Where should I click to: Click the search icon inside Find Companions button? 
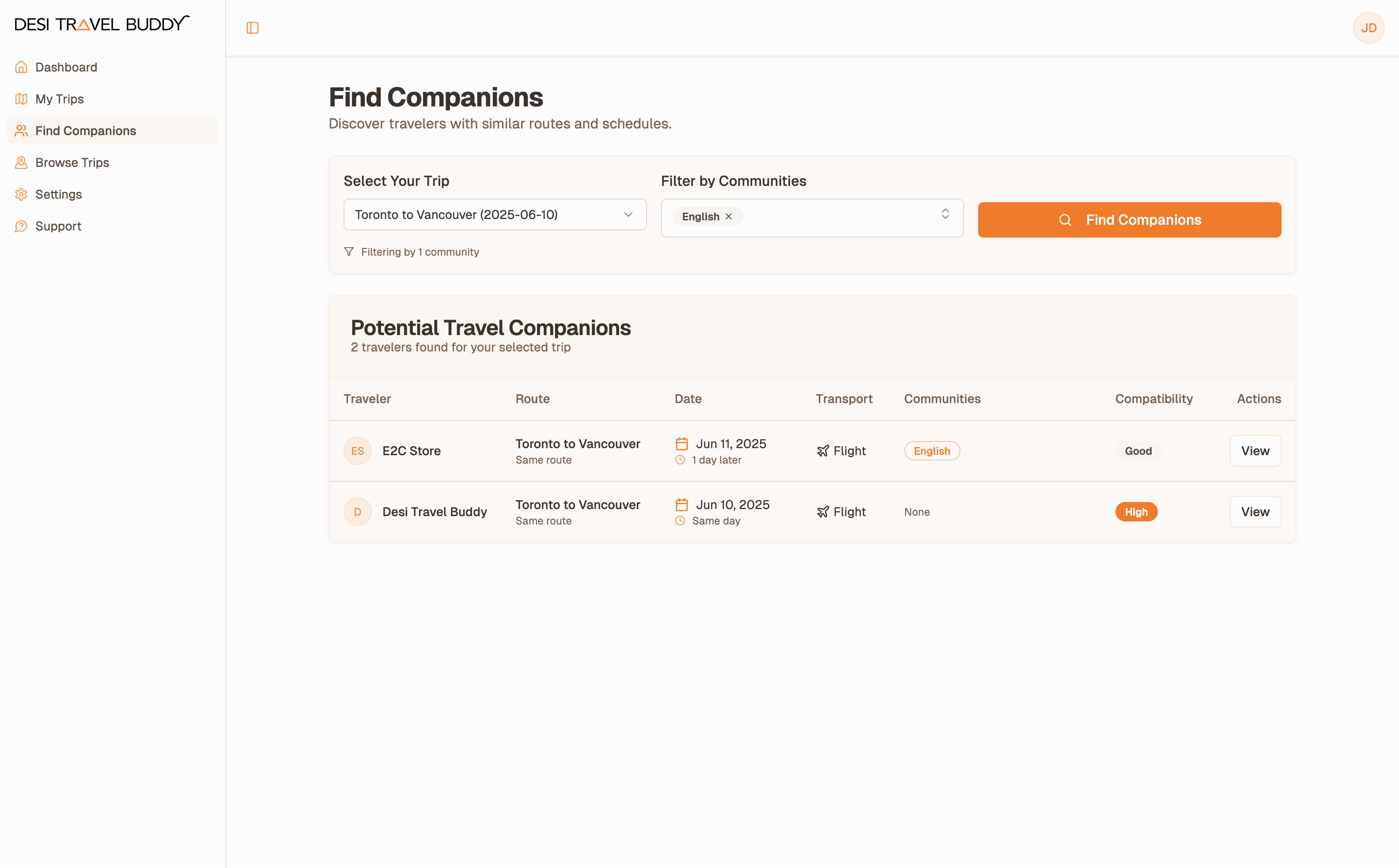1066,220
